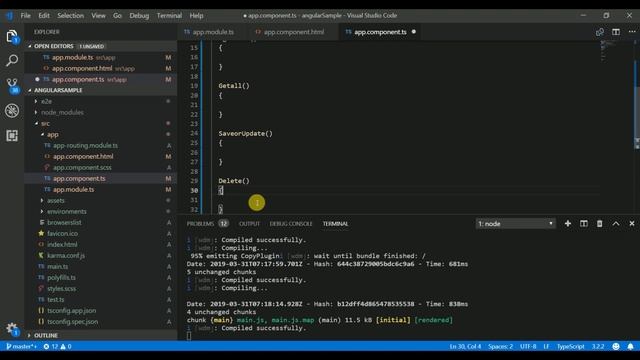Open notifications bell in status bar
Viewport: 640px width, 360px height.
click(630, 347)
